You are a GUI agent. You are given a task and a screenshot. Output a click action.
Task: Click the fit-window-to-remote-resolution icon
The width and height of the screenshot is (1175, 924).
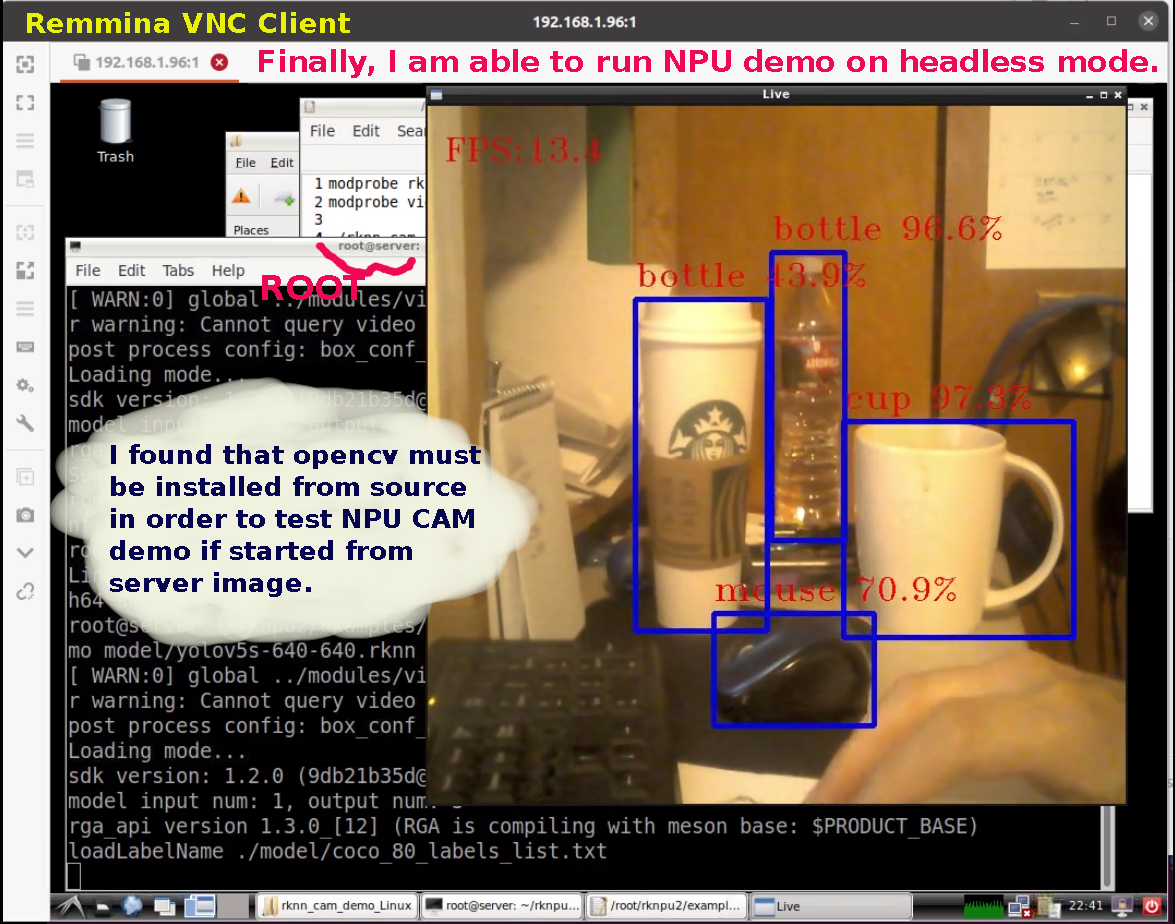(25, 64)
